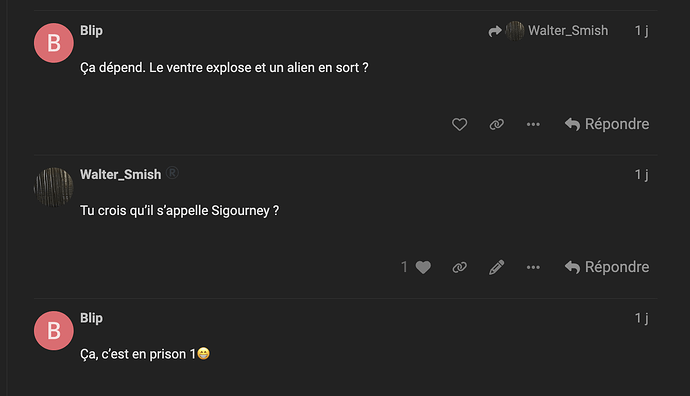
Task: Open the Blip username on the prison post
Action: coord(91,318)
